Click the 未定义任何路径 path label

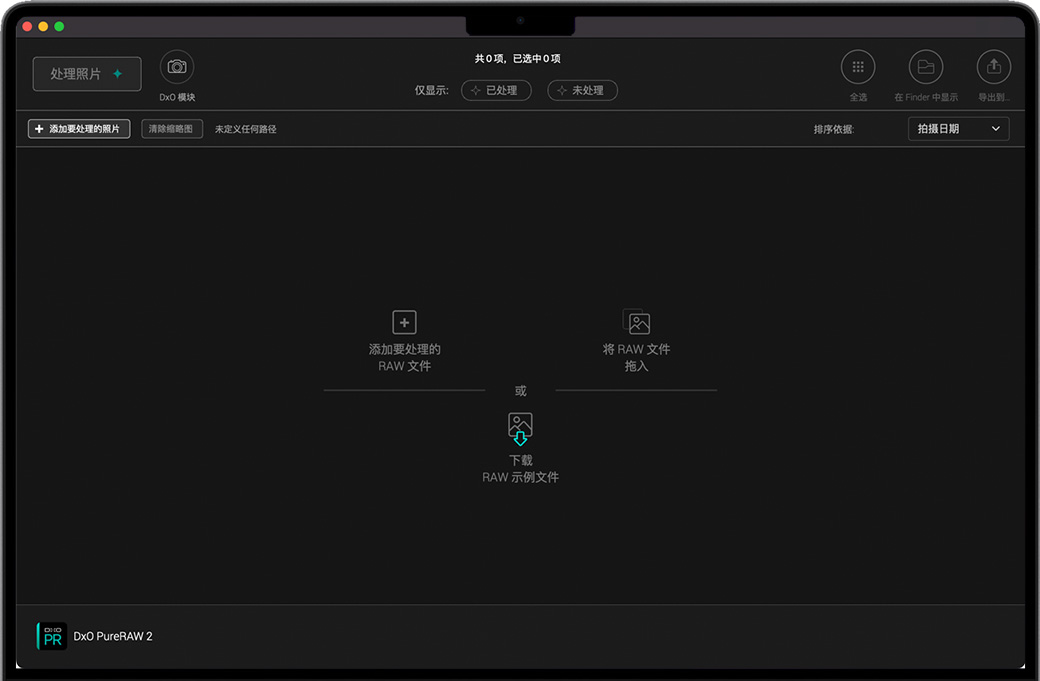[246, 129]
